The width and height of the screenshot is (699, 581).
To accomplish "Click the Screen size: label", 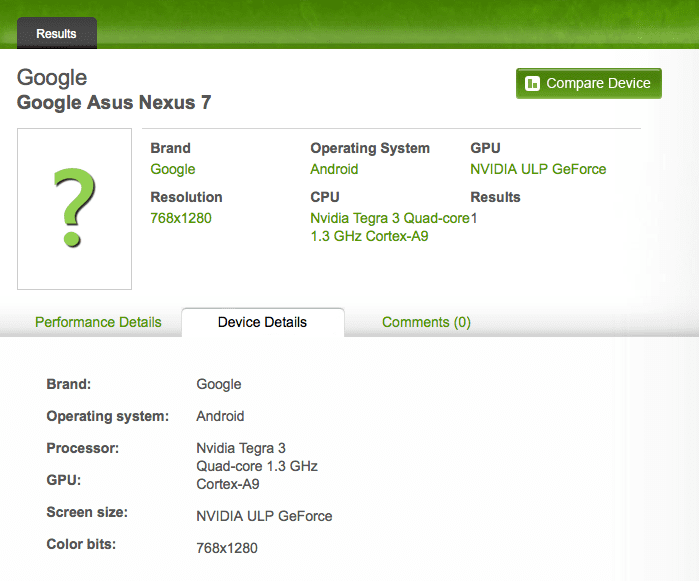I will click(x=87, y=512).
